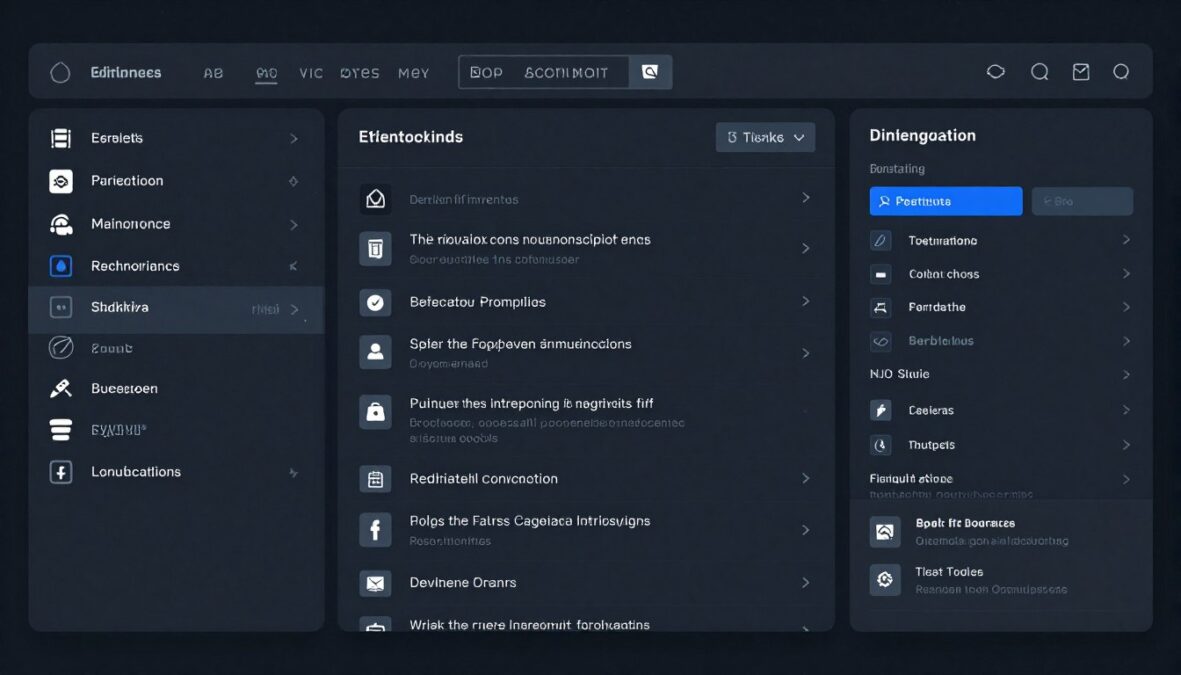Expand the Esrelets sidebar chevron
This screenshot has width=1181, height=675.
[294, 139]
